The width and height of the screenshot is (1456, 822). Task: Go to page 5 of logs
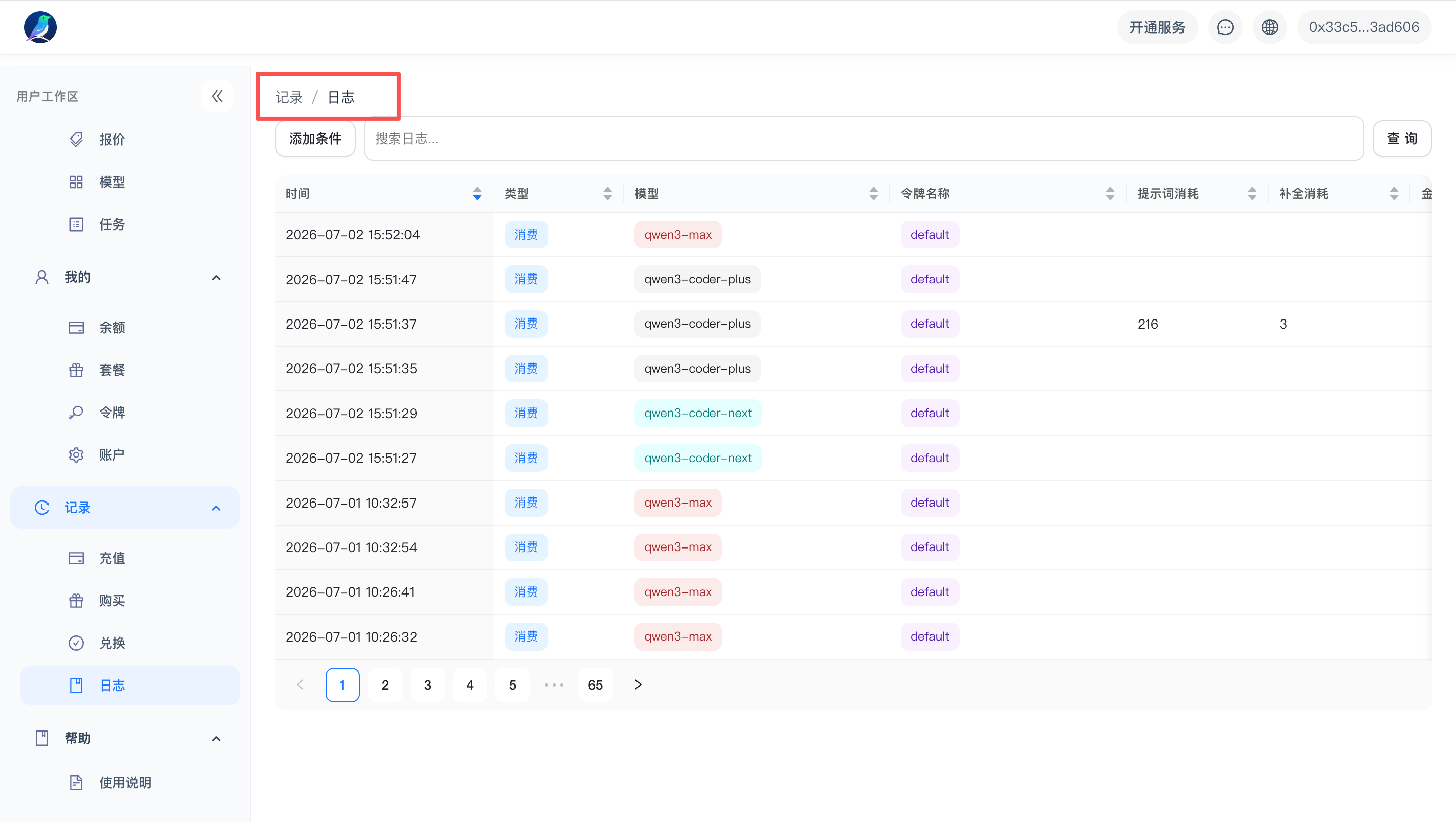point(512,684)
